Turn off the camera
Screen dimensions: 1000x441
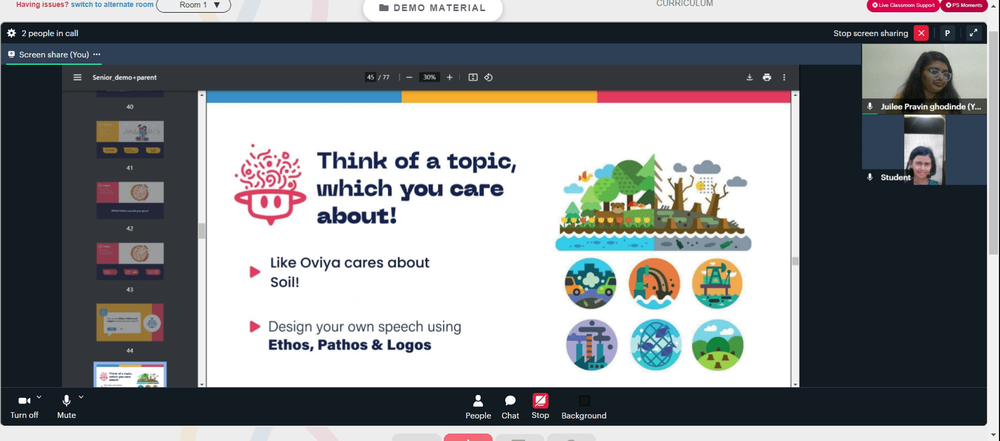coord(24,407)
